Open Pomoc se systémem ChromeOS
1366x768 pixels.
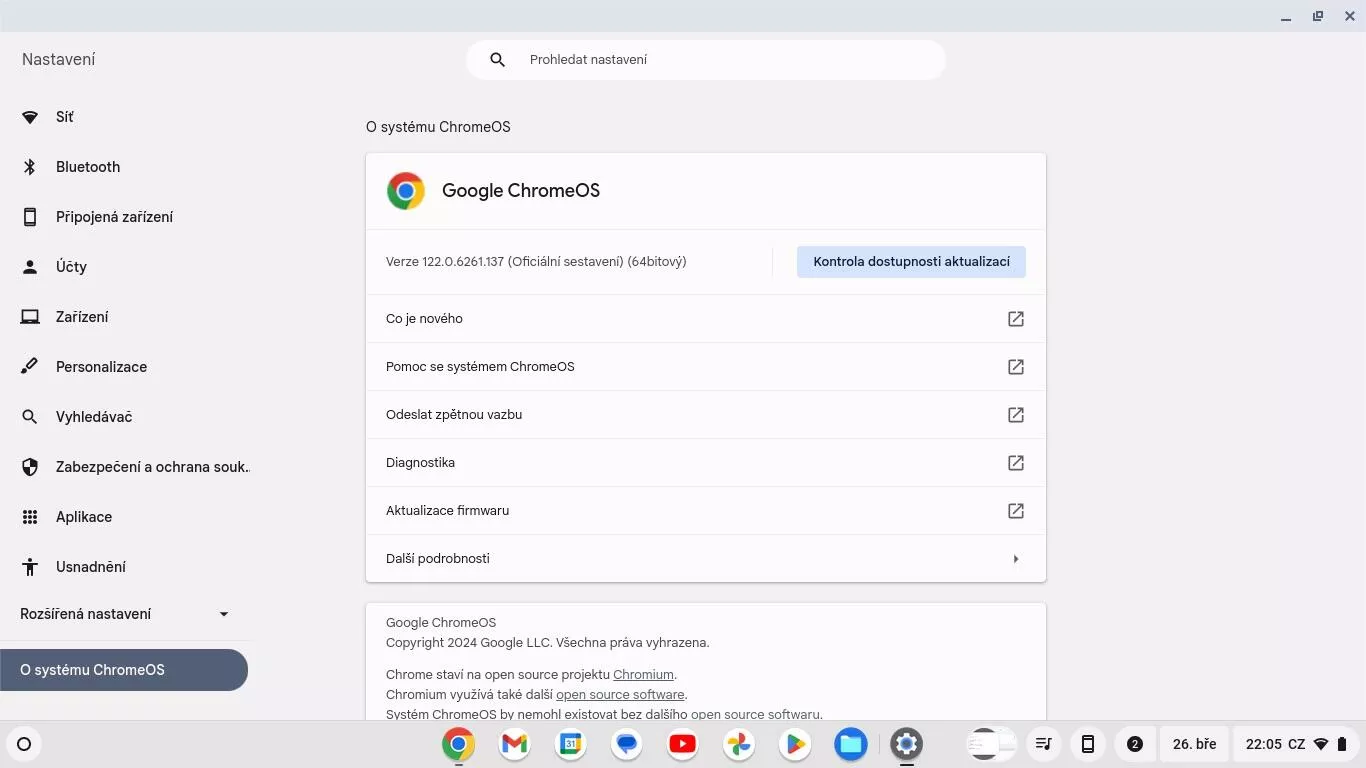pyautogui.click(x=706, y=367)
